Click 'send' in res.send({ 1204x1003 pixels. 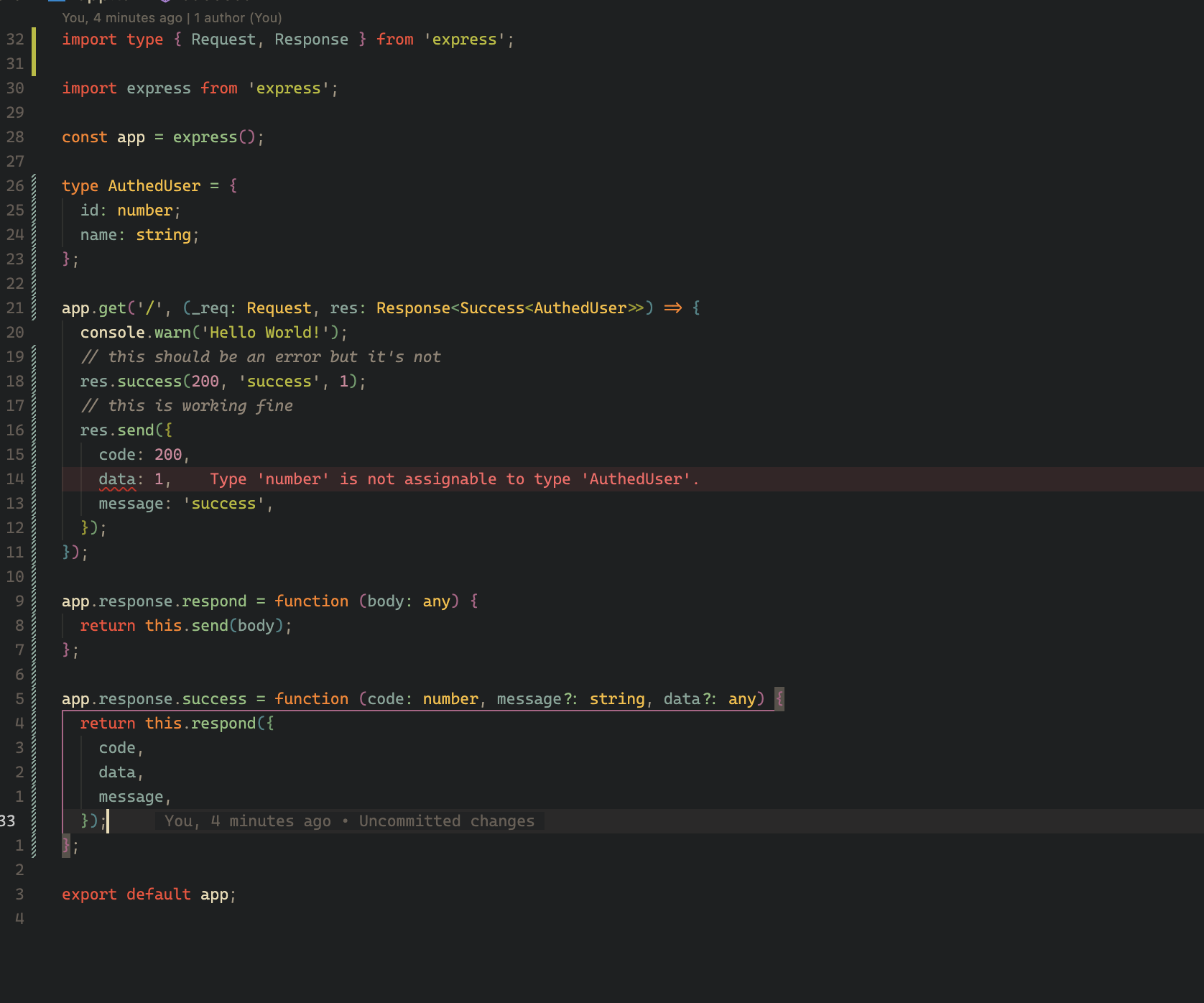[x=136, y=430]
